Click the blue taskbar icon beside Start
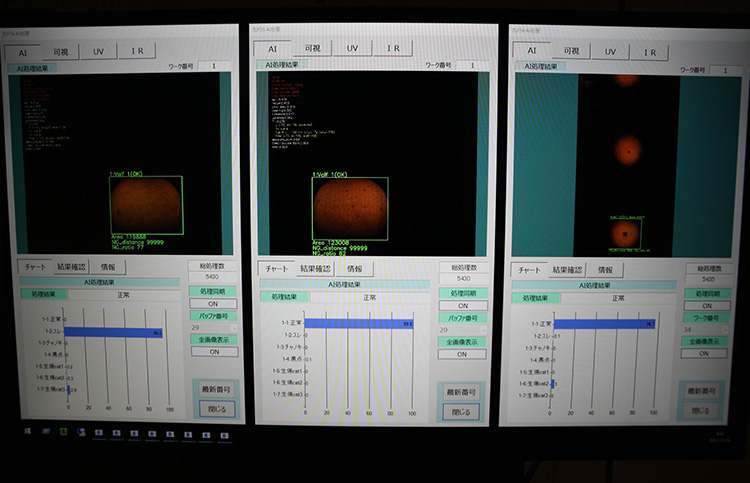 click(x=45, y=431)
